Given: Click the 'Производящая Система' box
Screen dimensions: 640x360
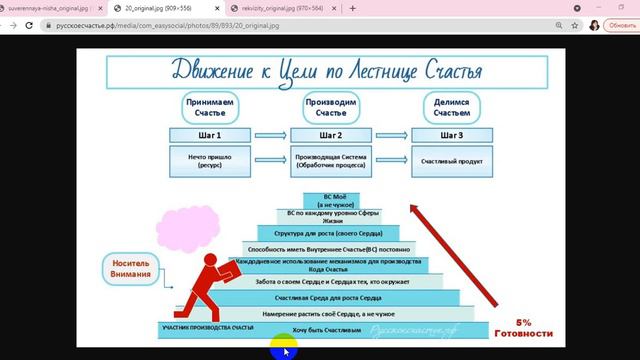Looking at the screenshot, I should 331,161.
